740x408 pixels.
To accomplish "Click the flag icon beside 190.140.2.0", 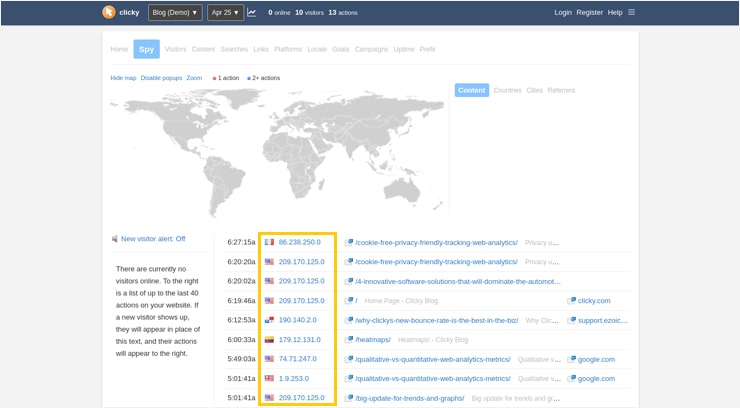I will (x=269, y=320).
